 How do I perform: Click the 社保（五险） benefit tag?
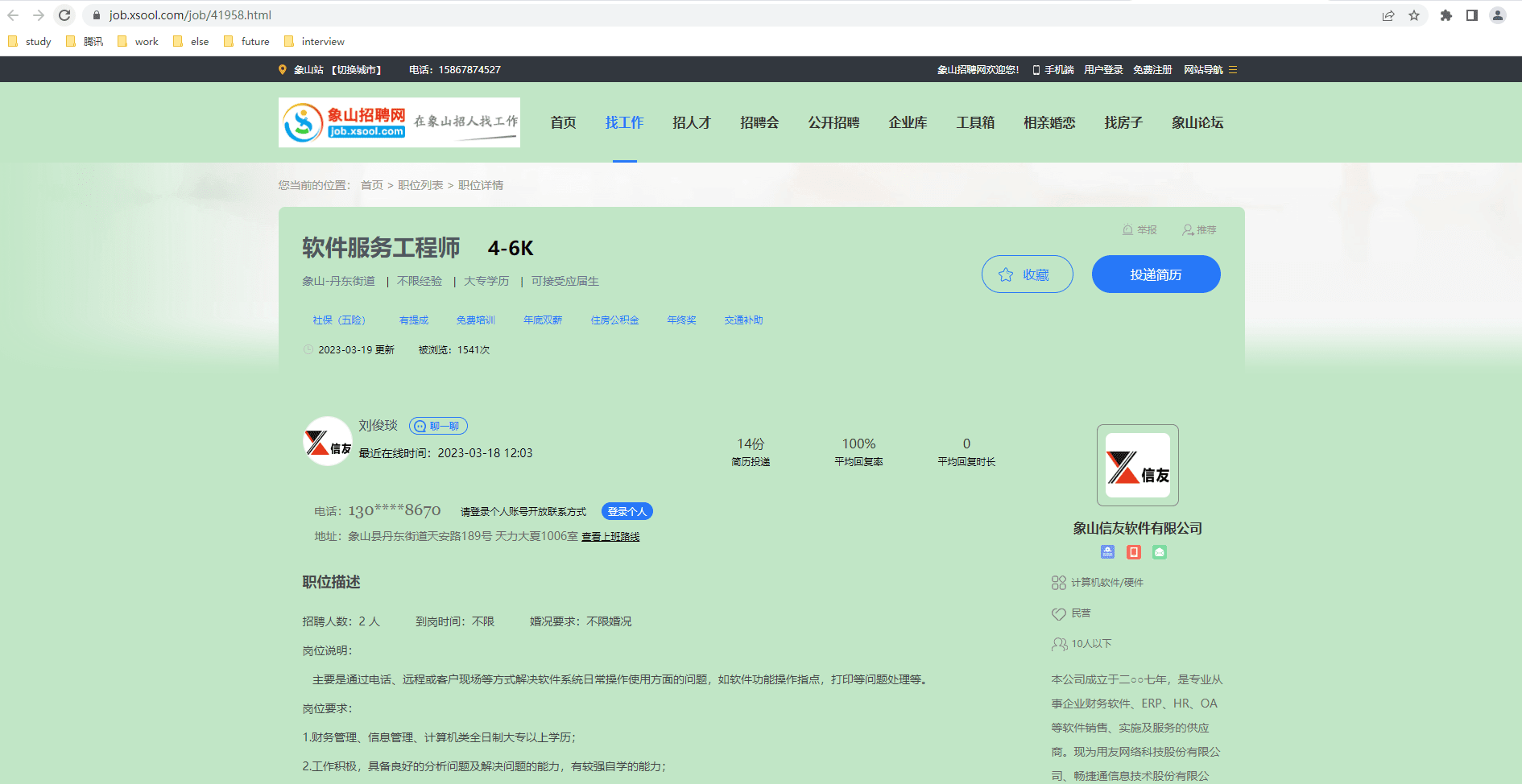[x=339, y=320]
